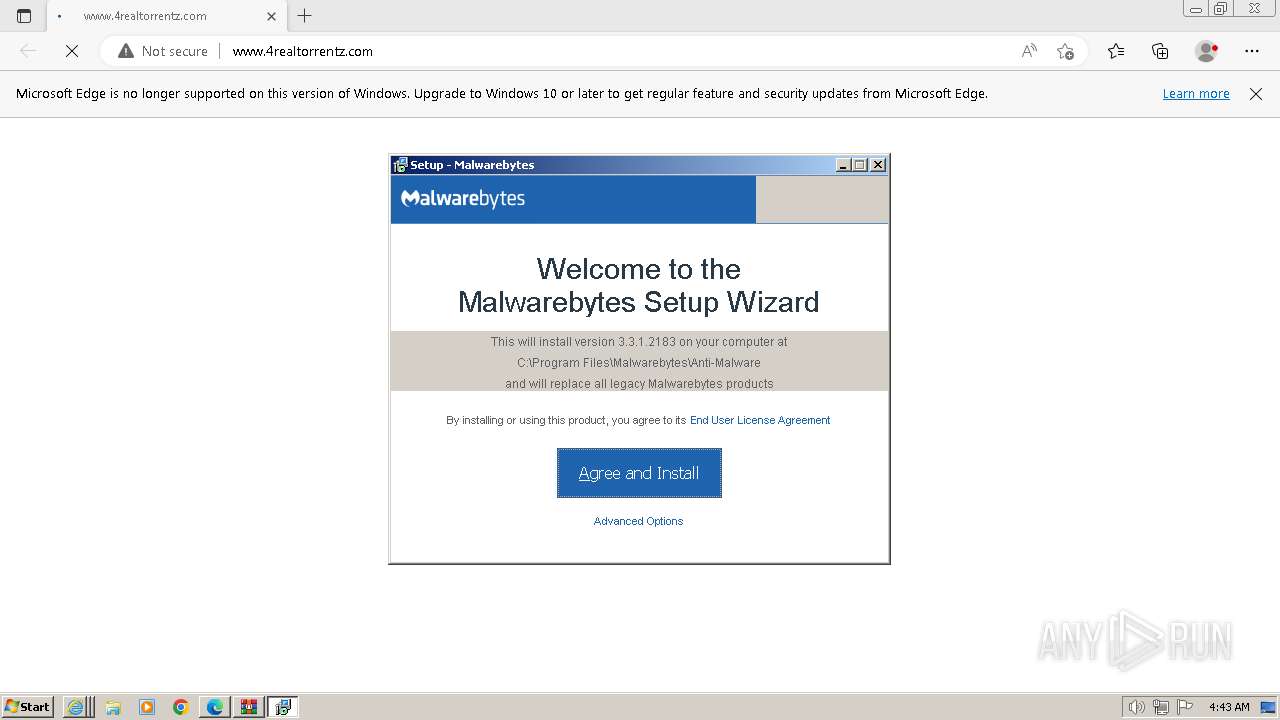Open the network tray icon
This screenshot has width=1280, height=720.
[x=1161, y=707]
